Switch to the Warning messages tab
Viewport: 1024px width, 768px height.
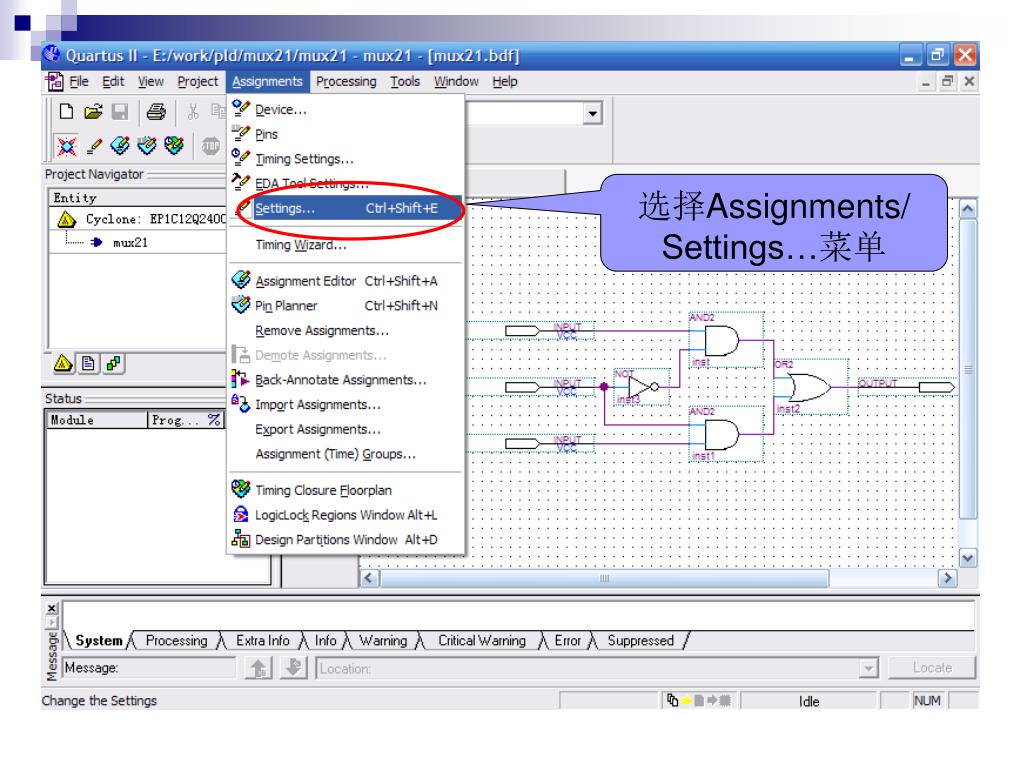coord(383,641)
